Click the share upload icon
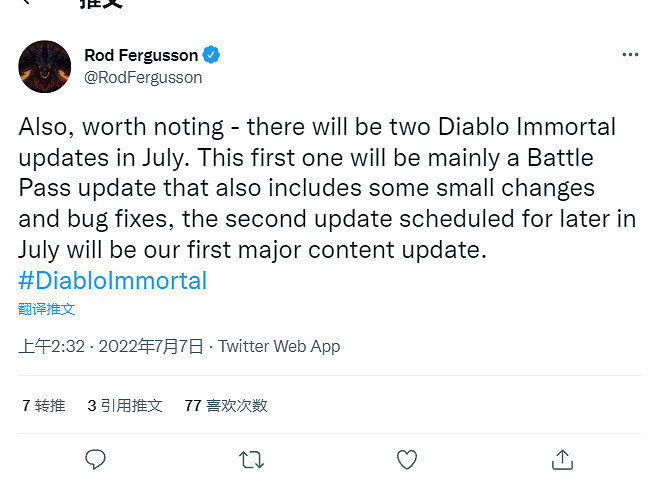The width and height of the screenshot is (656, 481). pyautogui.click(x=562, y=459)
